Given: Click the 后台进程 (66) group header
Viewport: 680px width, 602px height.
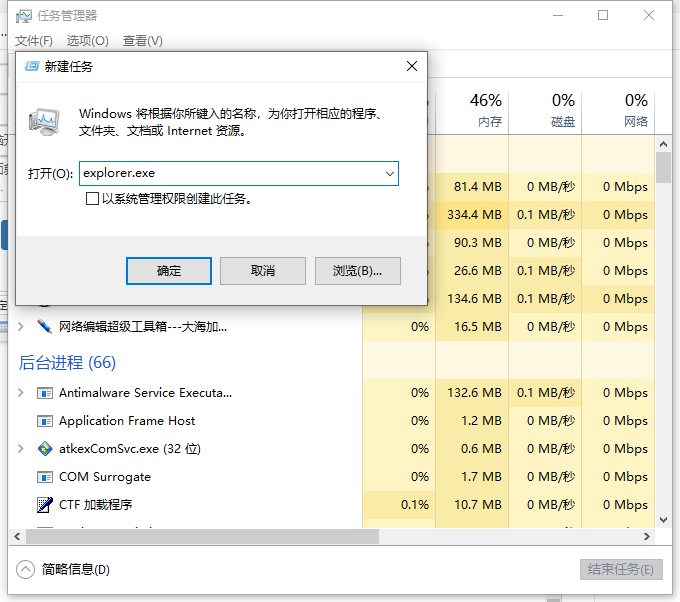Looking at the screenshot, I should [x=67, y=363].
